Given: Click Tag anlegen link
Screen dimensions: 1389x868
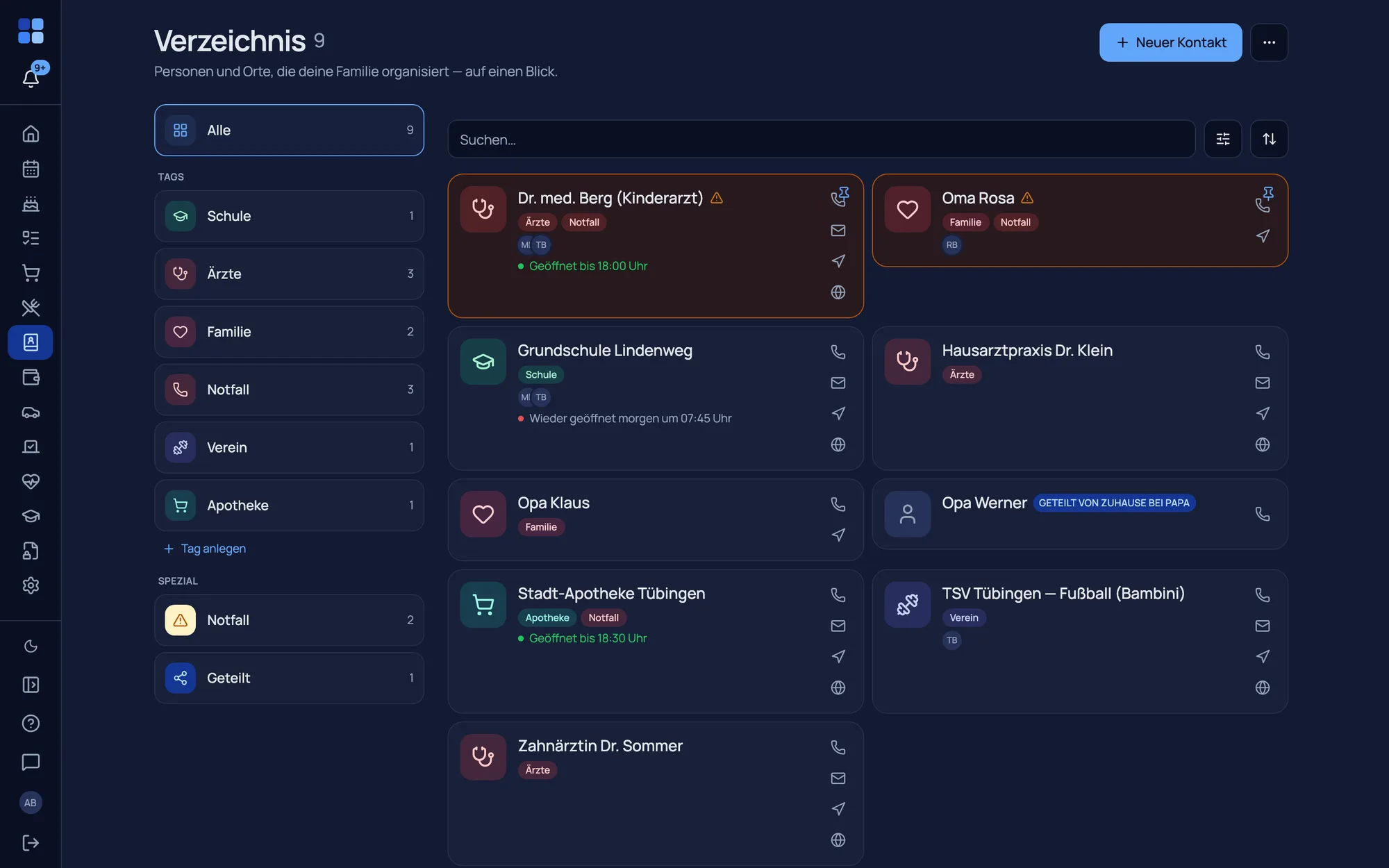Looking at the screenshot, I should [205, 549].
